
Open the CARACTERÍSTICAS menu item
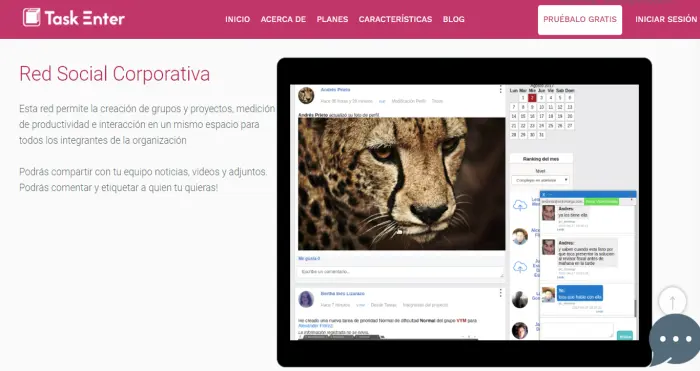point(395,19)
